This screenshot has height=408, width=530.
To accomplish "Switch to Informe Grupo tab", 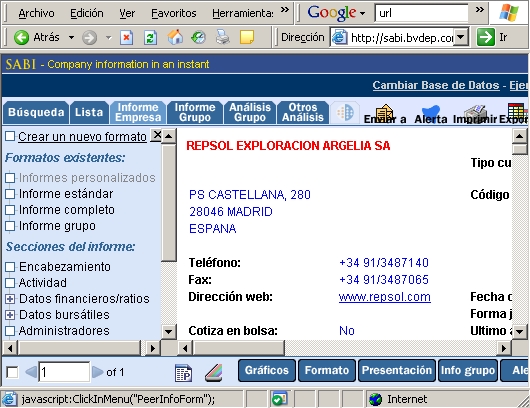I will point(195,112).
